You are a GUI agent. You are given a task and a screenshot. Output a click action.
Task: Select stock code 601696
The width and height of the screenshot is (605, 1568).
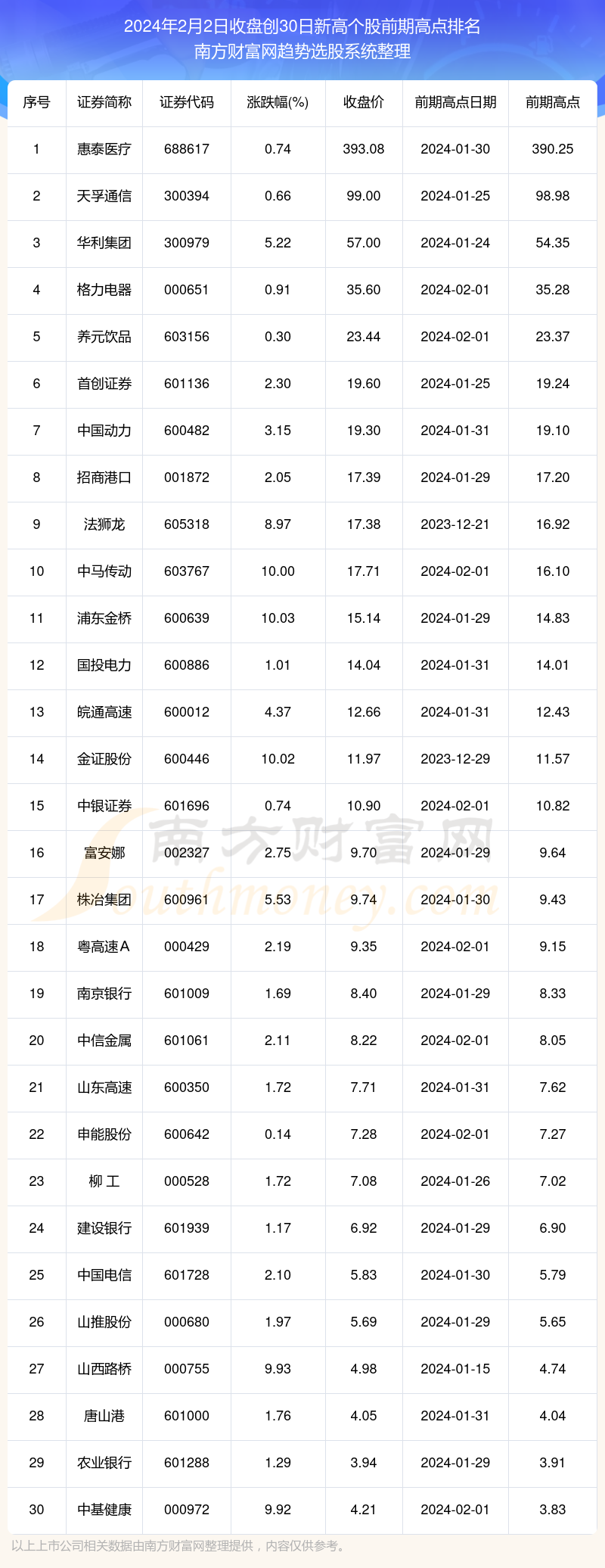tap(187, 806)
